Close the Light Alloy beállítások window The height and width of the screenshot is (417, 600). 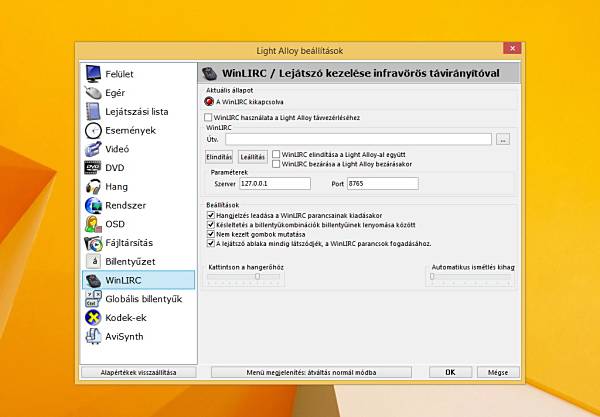pos(512,48)
